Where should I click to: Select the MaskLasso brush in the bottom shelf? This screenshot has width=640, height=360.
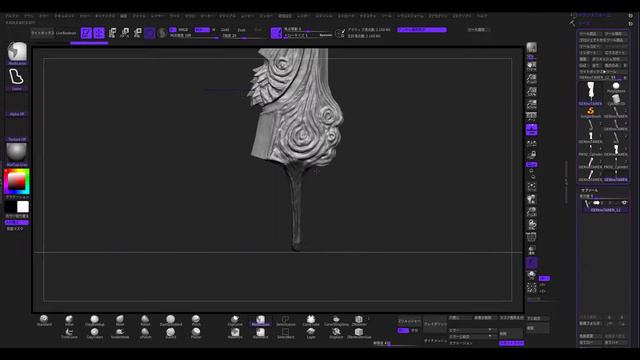(260, 320)
